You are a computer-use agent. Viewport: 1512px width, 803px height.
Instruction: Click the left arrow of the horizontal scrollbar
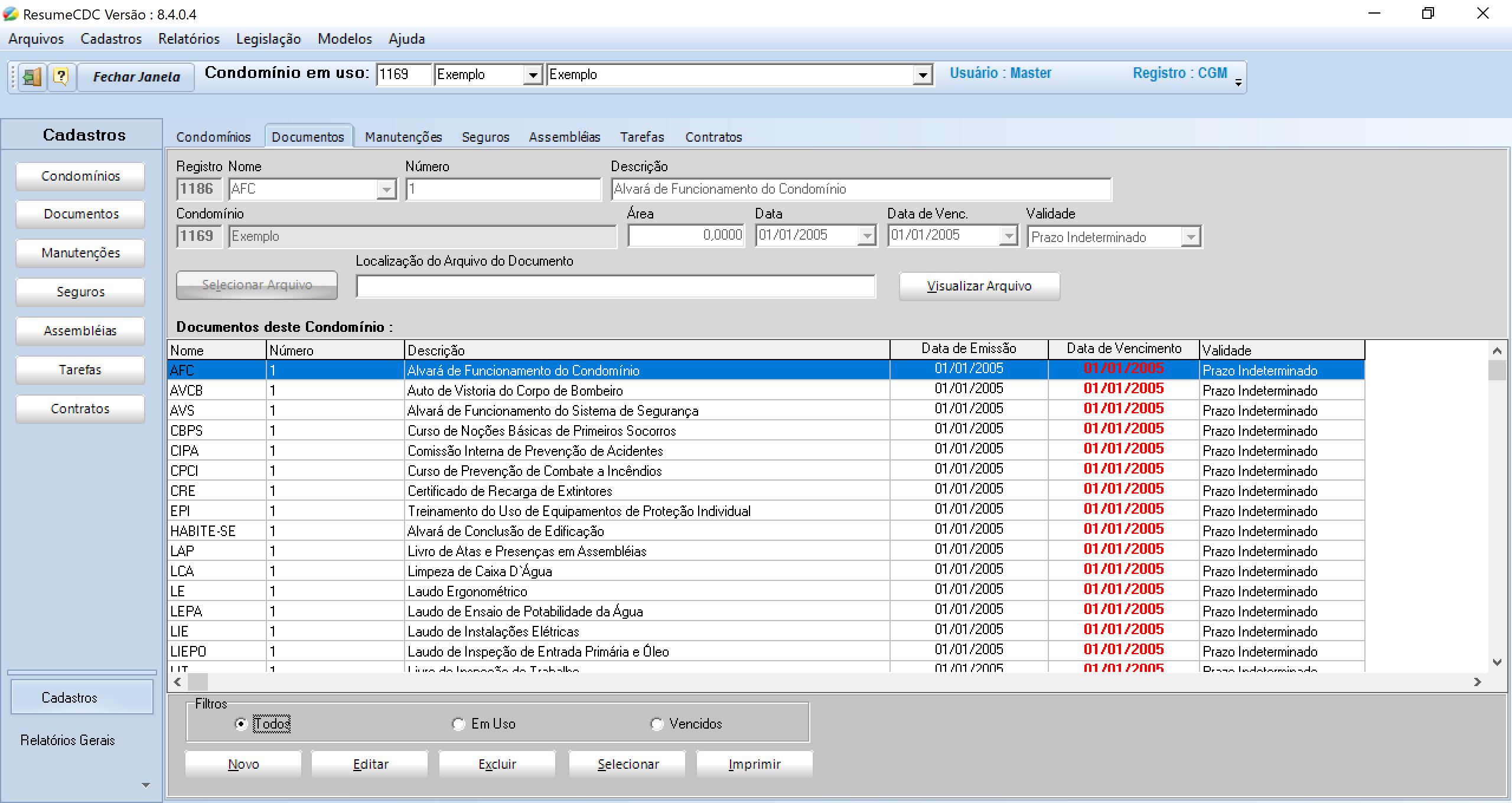[177, 682]
